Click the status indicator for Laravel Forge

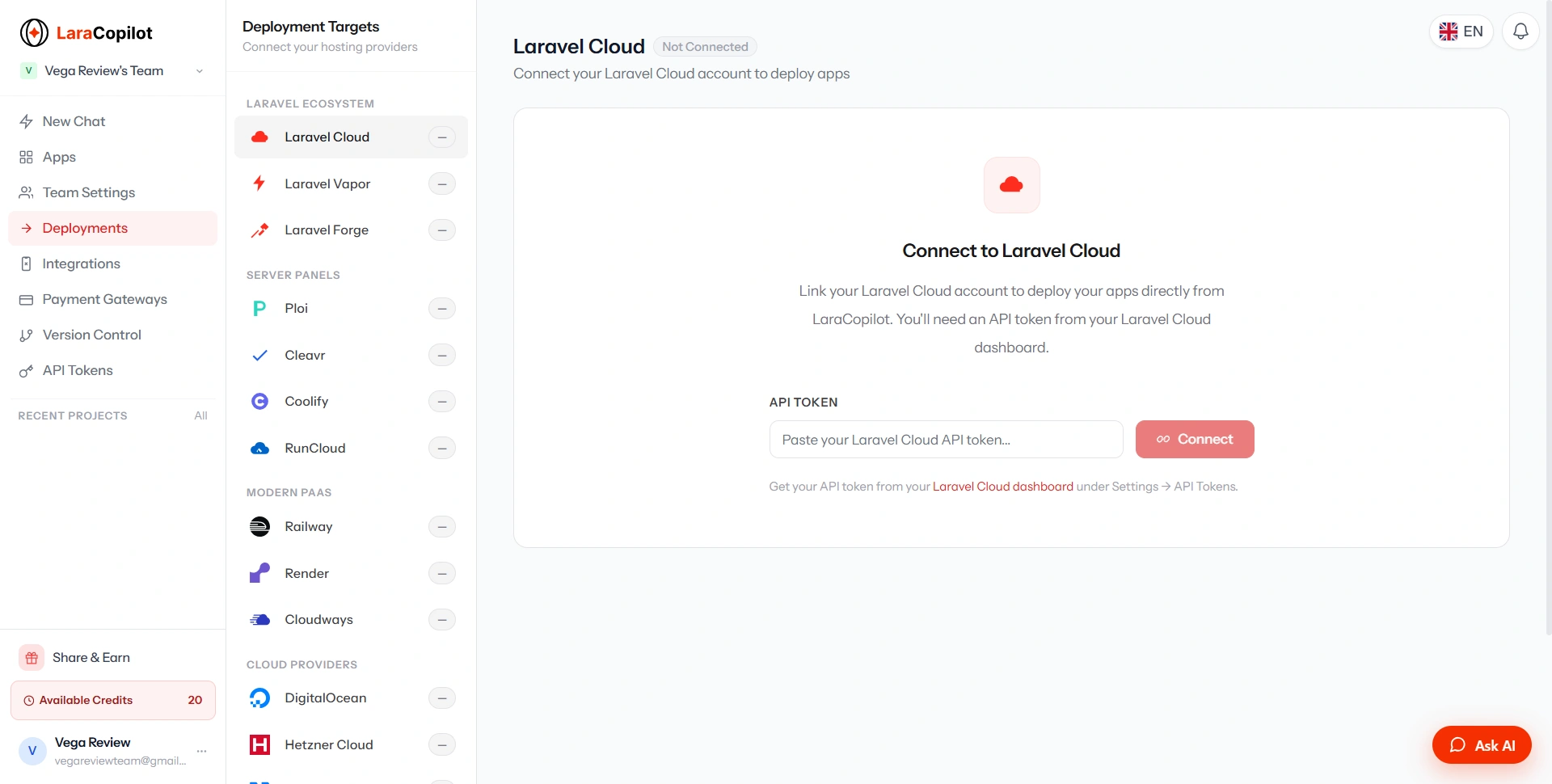click(x=442, y=230)
